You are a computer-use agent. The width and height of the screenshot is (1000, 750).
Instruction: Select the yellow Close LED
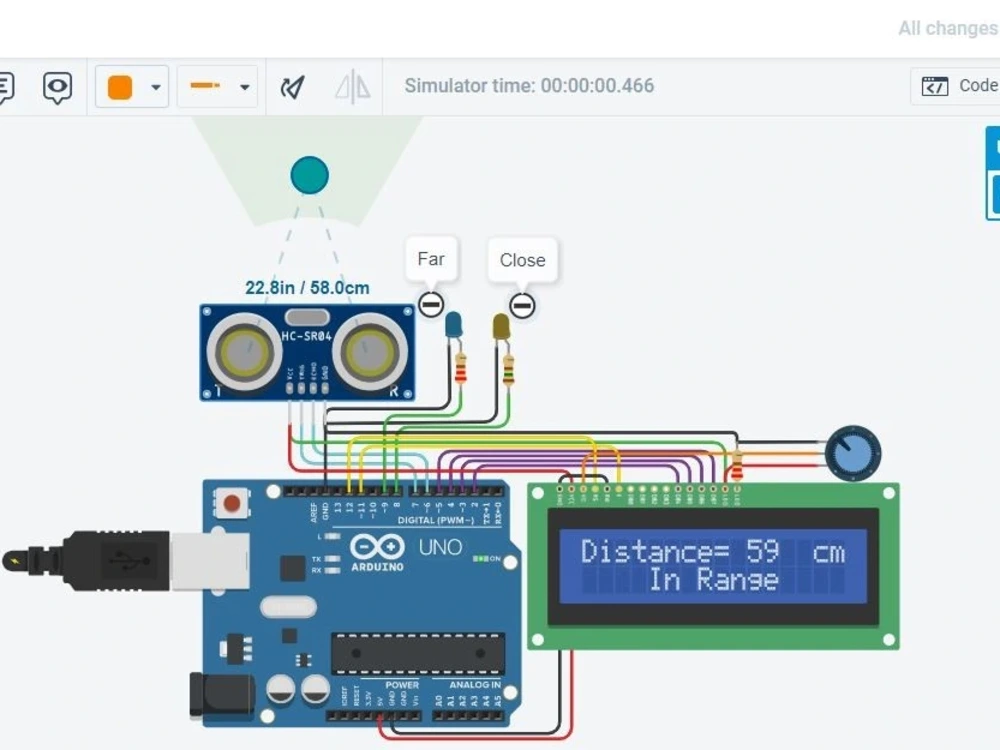click(503, 325)
